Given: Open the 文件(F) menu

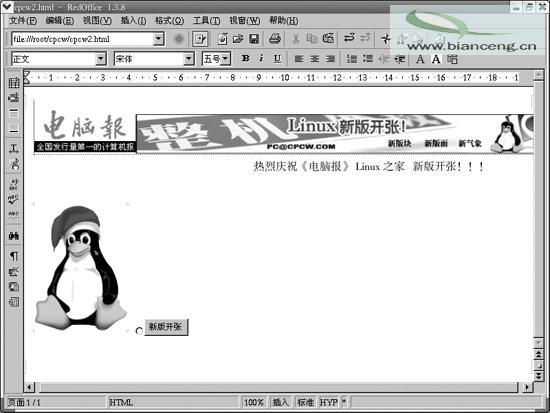Looking at the screenshot, I should (x=23, y=21).
